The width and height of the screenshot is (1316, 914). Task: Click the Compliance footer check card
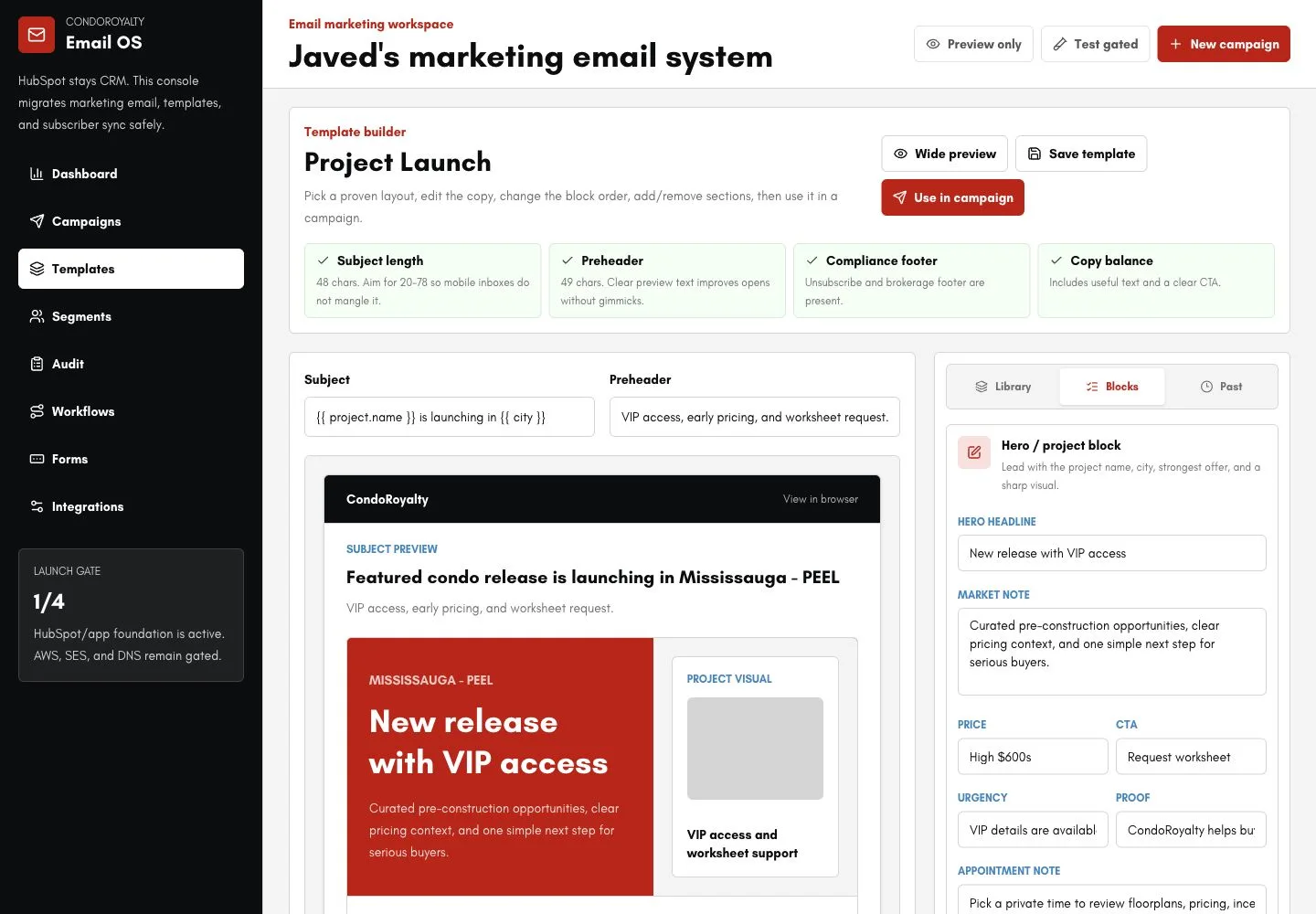tap(911, 281)
